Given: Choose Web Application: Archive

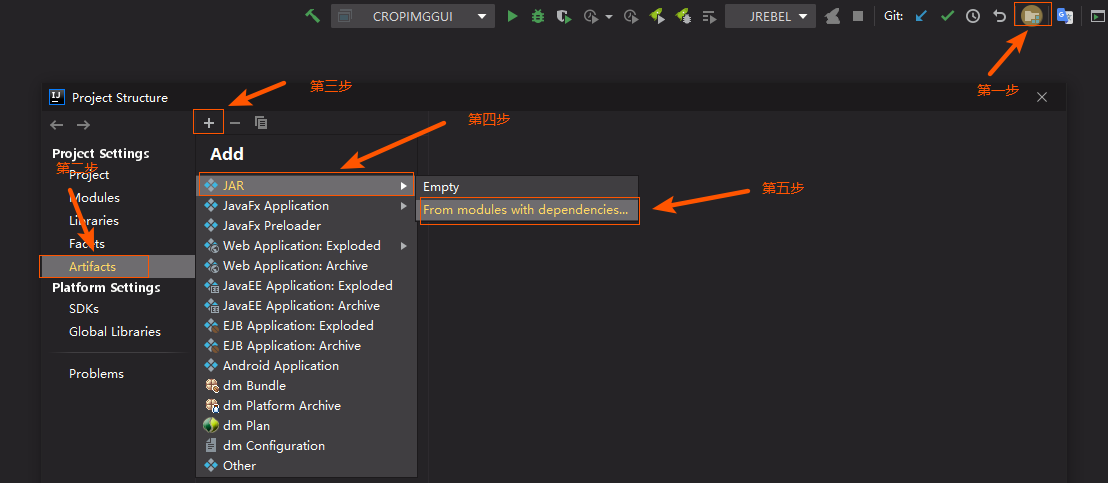Looking at the screenshot, I should pos(306,266).
